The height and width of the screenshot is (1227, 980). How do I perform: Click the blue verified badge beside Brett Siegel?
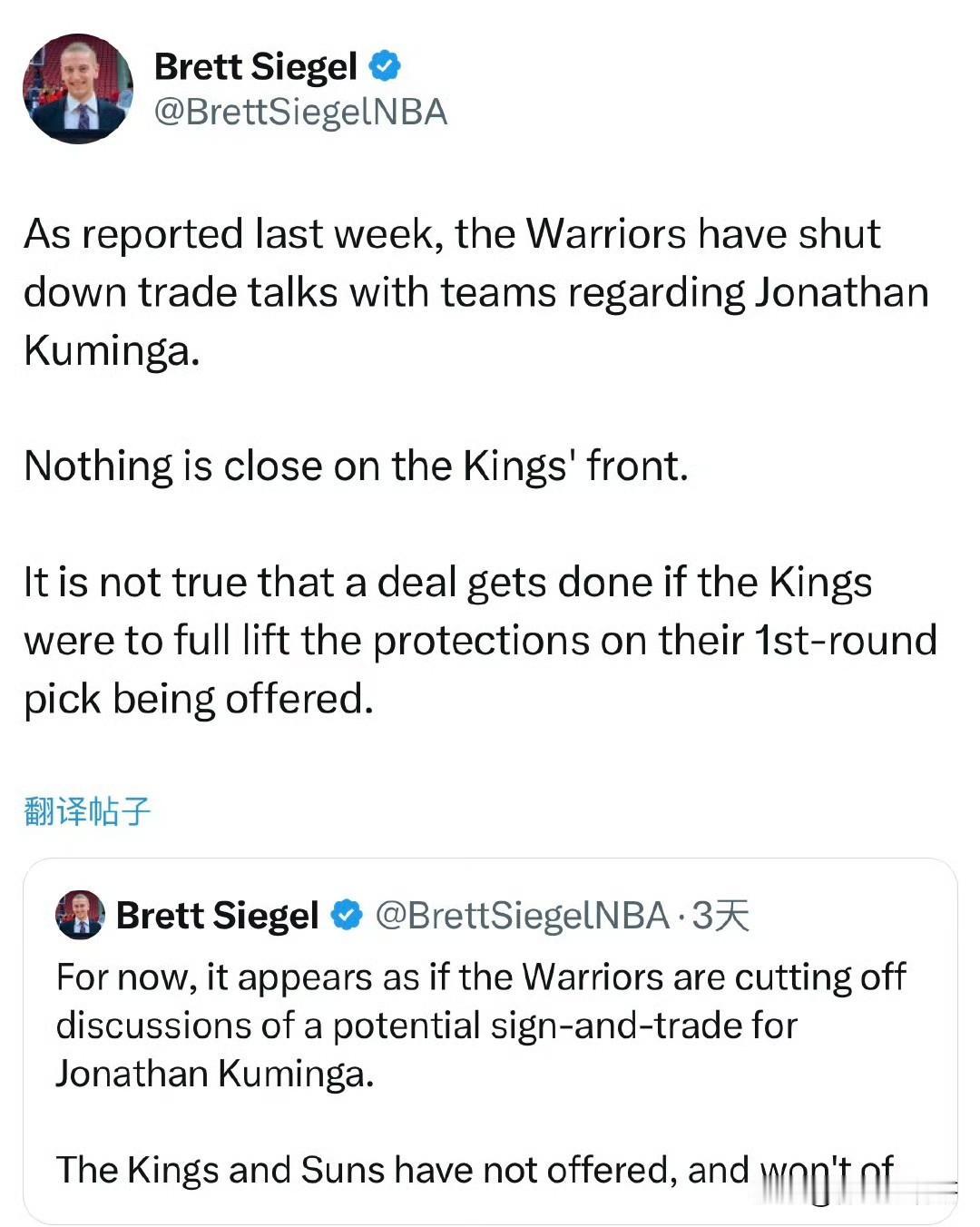tap(385, 65)
